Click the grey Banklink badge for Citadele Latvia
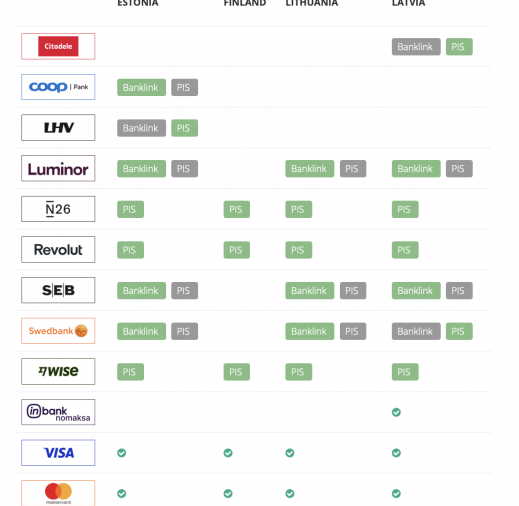519x506 pixels. tap(416, 47)
